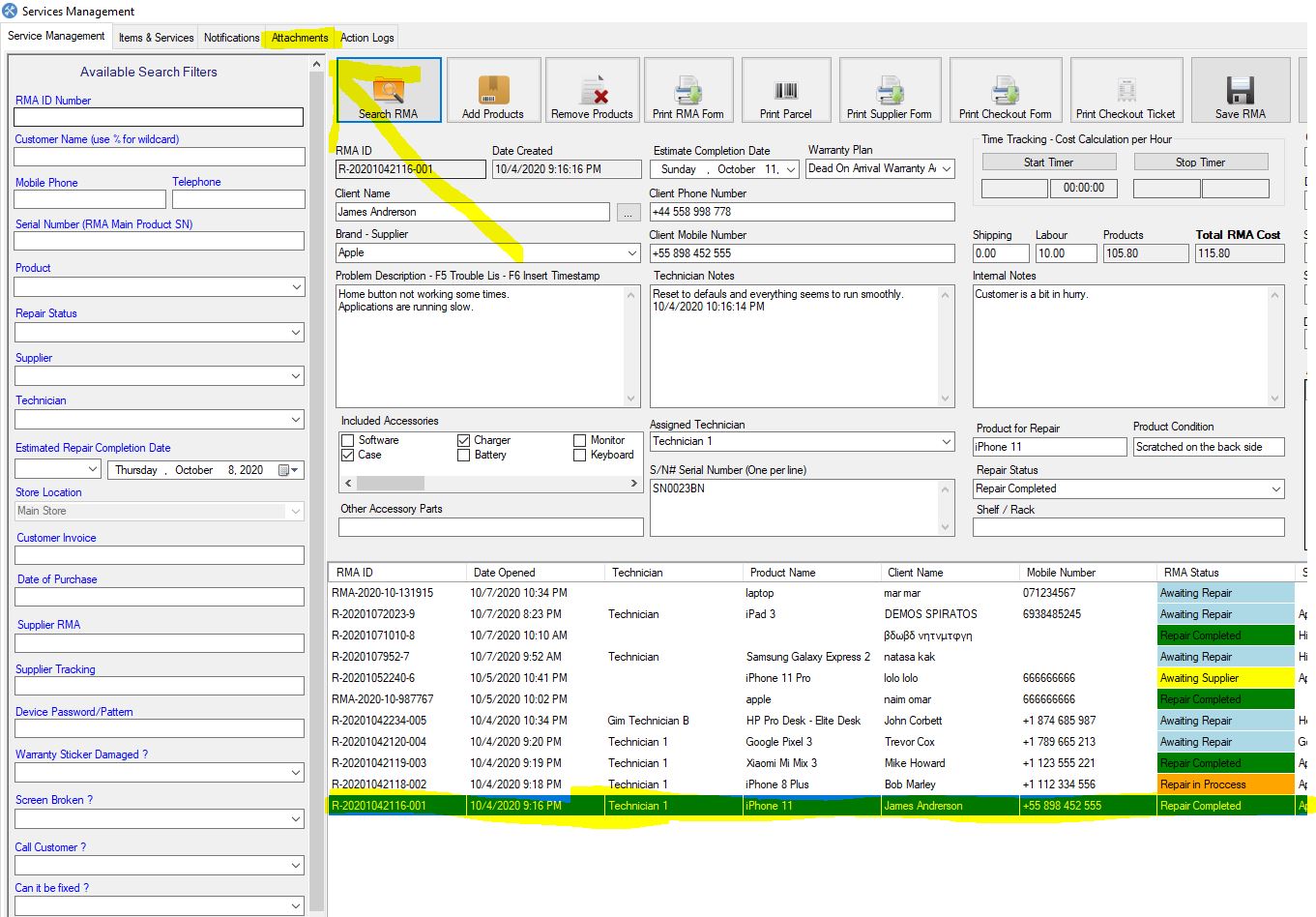Viewport: 1316px width, 917px height.
Task: Uncheck the Charger accessory checkbox
Action: [462, 440]
